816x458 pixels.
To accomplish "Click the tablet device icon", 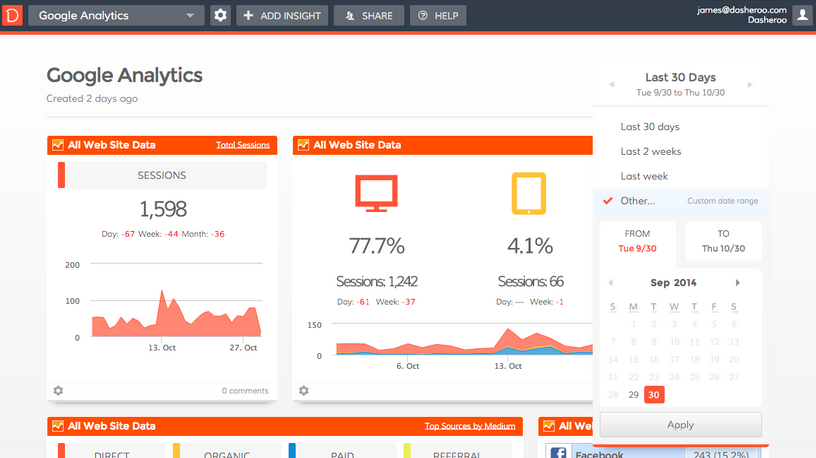I will click(x=529, y=194).
